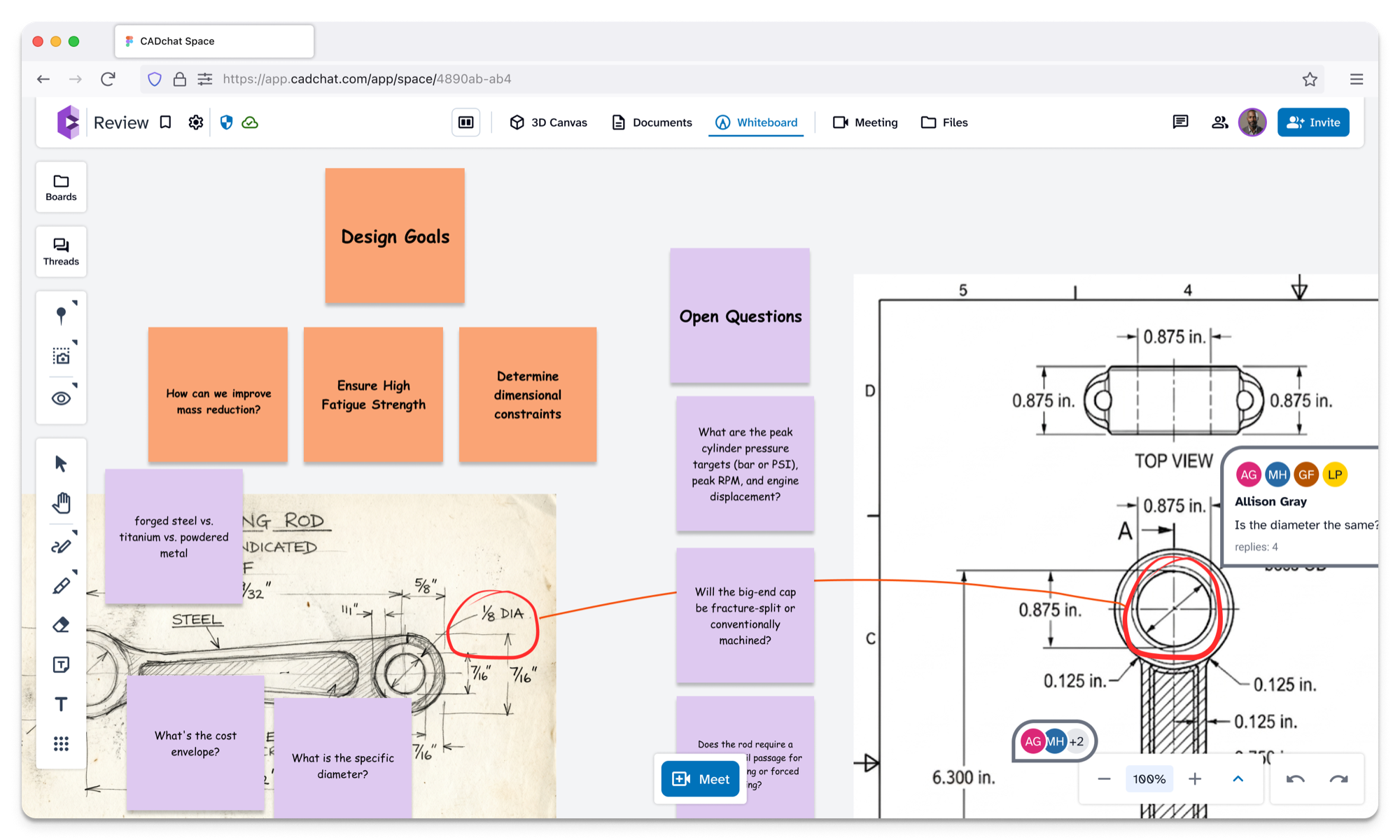Select the eraser tool
Screen dimensions: 1400x840
61,624
